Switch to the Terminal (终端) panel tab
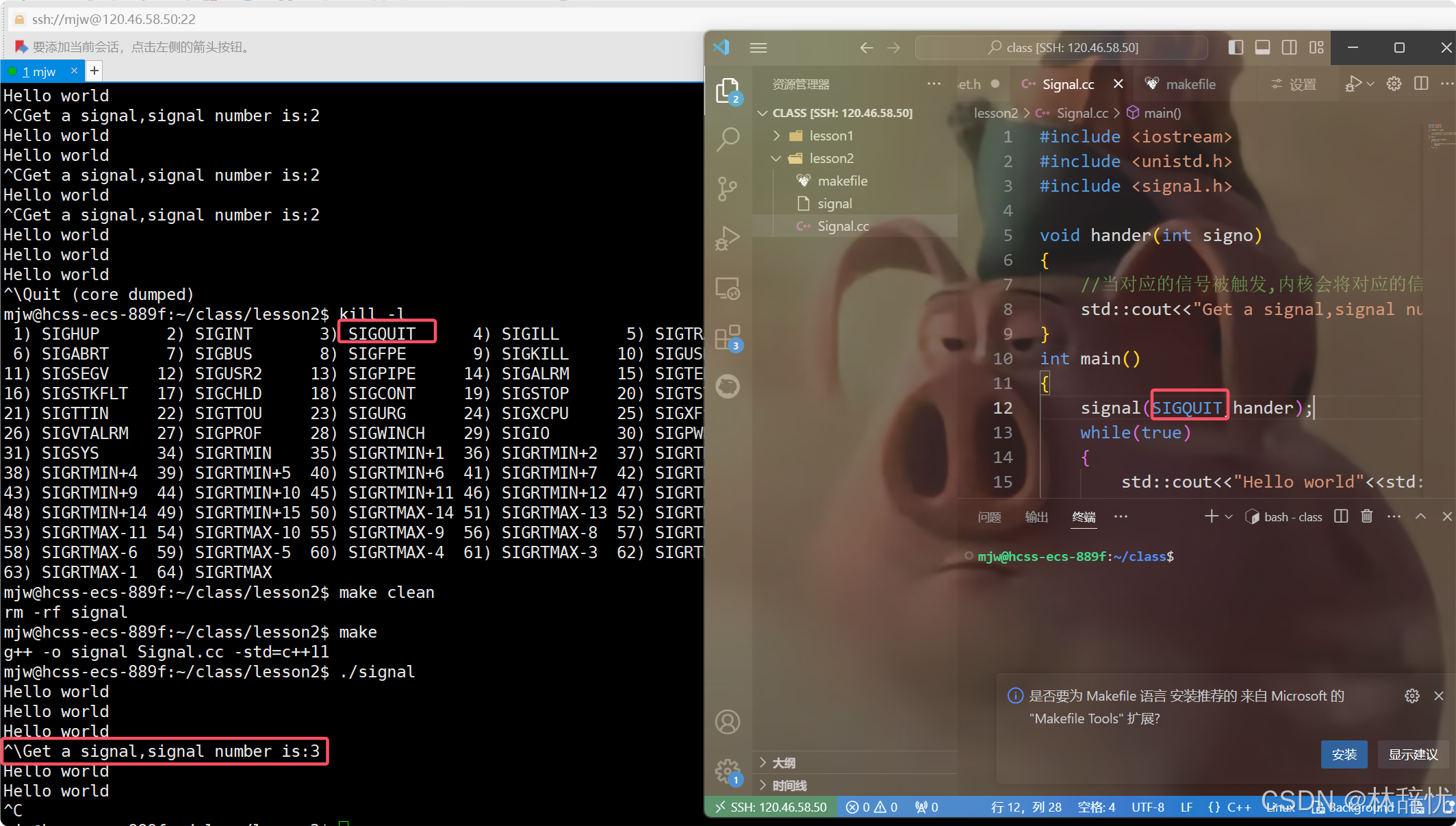Viewport: 1456px width, 826px height. [x=1084, y=517]
